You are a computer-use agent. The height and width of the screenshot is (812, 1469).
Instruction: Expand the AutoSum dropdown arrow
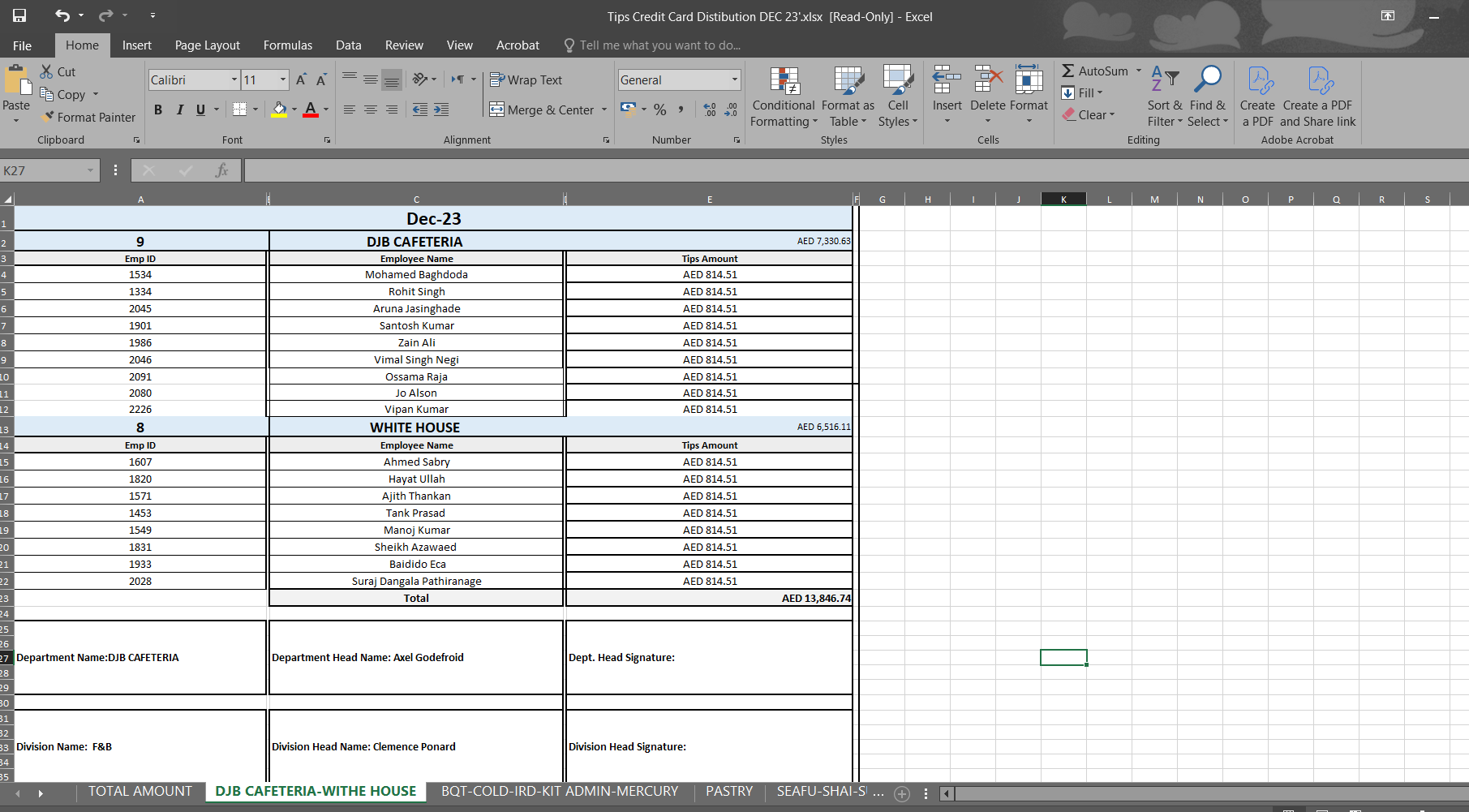1139,71
